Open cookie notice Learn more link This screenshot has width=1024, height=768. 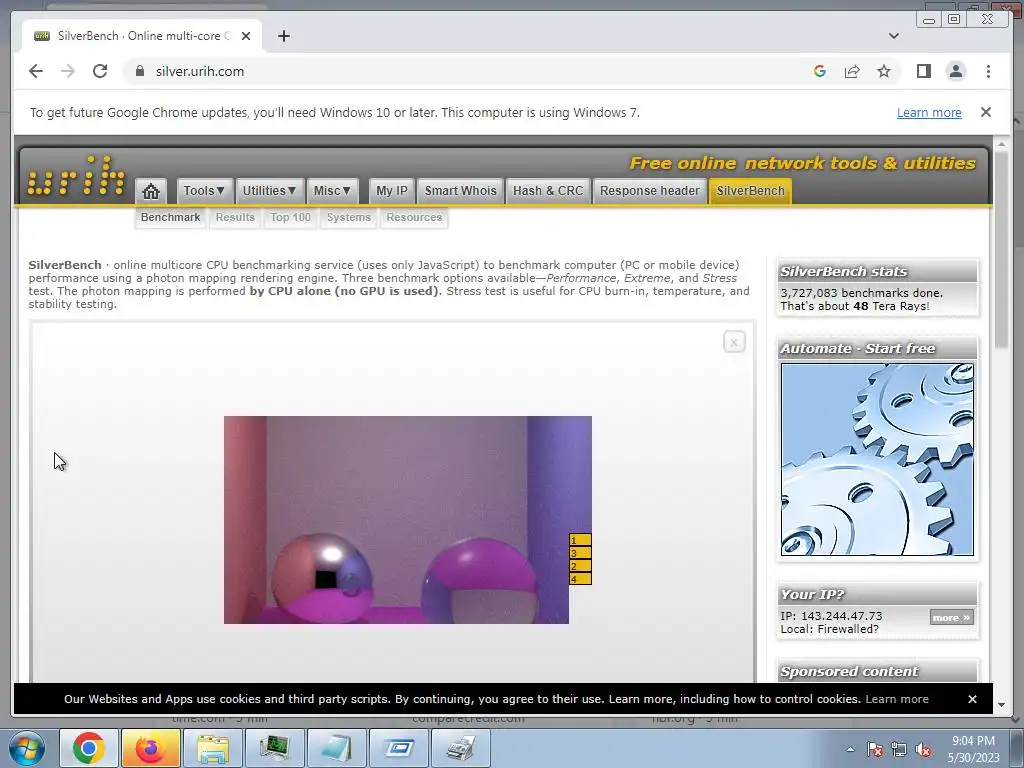point(897,699)
